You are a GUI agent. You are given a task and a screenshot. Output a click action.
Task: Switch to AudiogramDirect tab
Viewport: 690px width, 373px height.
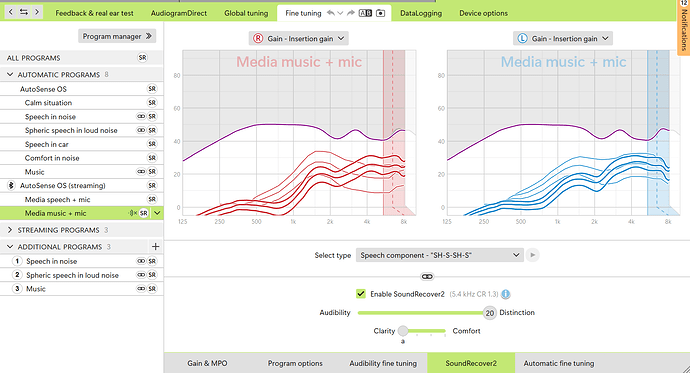[x=179, y=13]
